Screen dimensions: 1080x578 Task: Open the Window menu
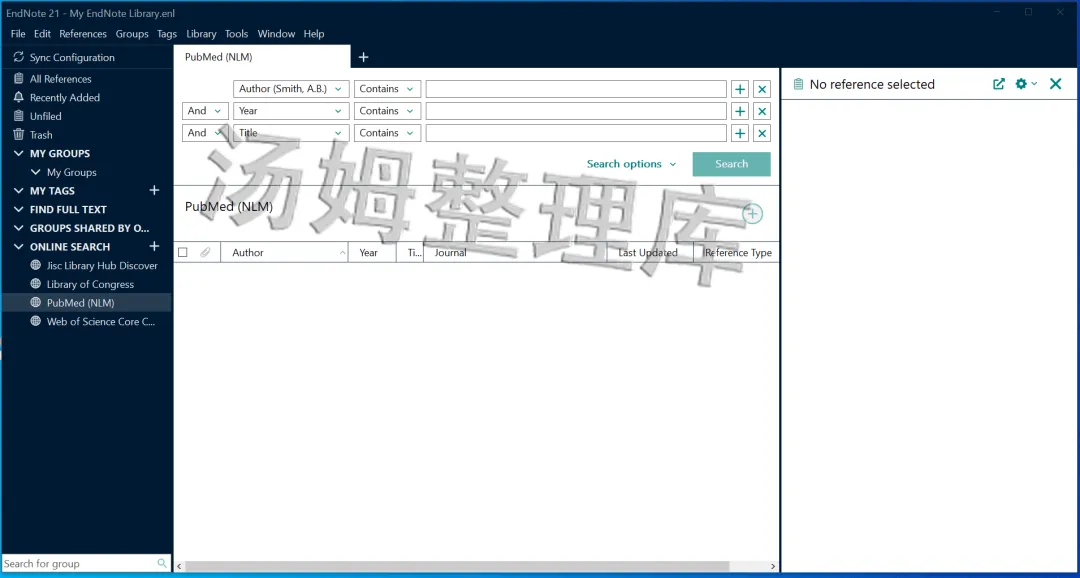(276, 34)
